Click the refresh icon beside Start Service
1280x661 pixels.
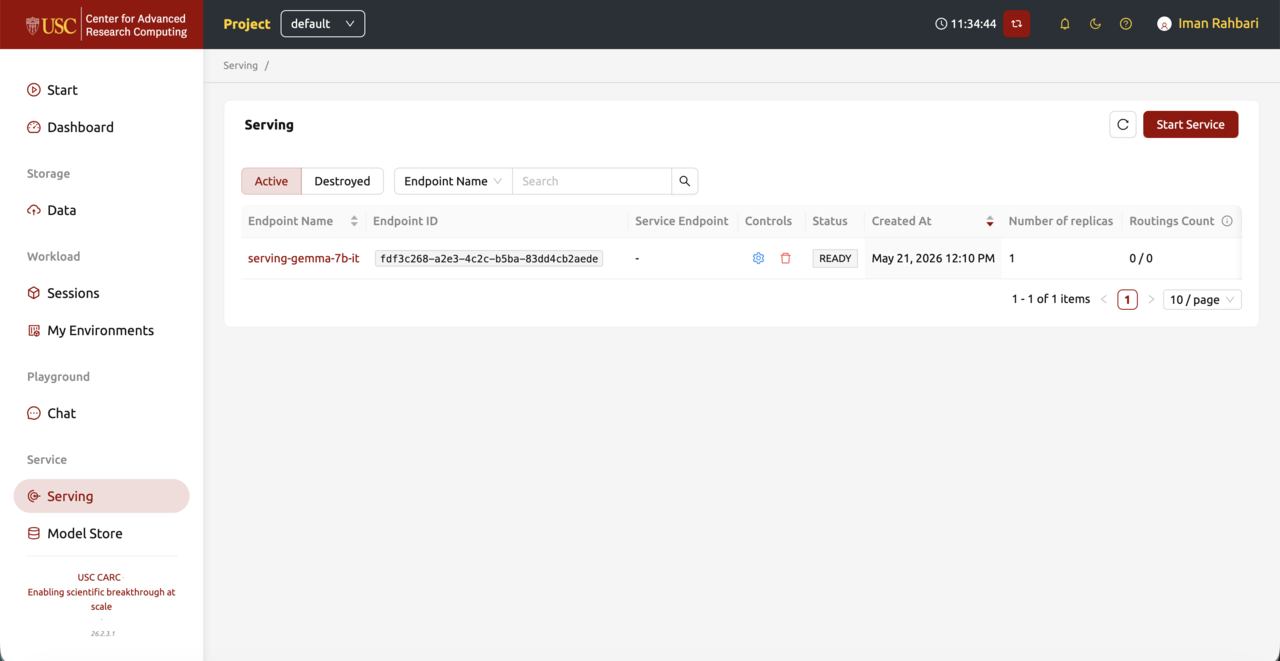[1123, 125]
